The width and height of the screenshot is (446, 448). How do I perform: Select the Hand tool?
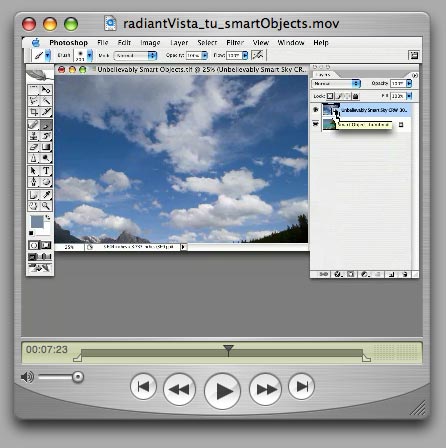coord(33,206)
